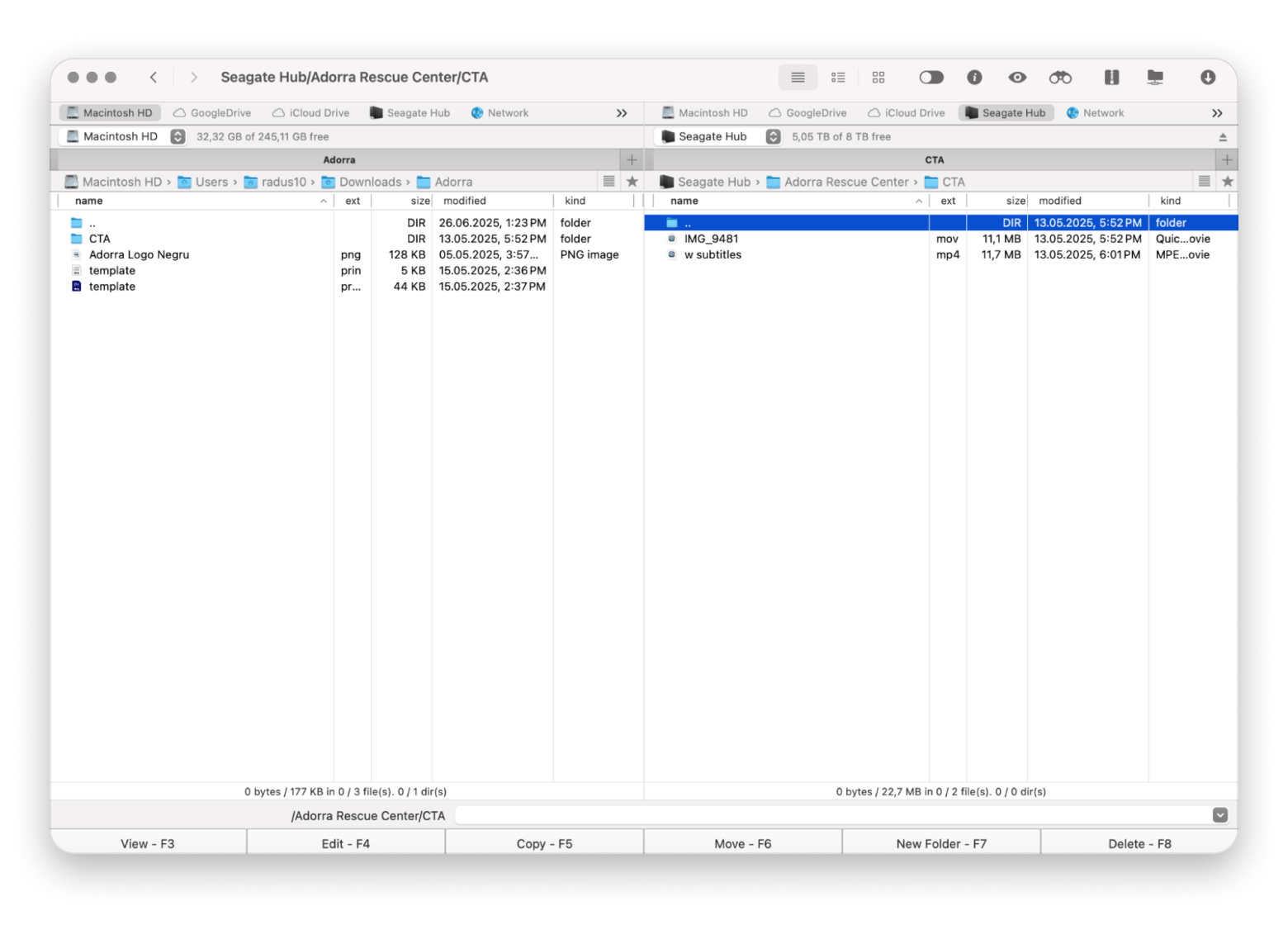Click favorites star in right pane
Image resolution: width=1288 pixels, height=925 pixels.
pos(1227,182)
